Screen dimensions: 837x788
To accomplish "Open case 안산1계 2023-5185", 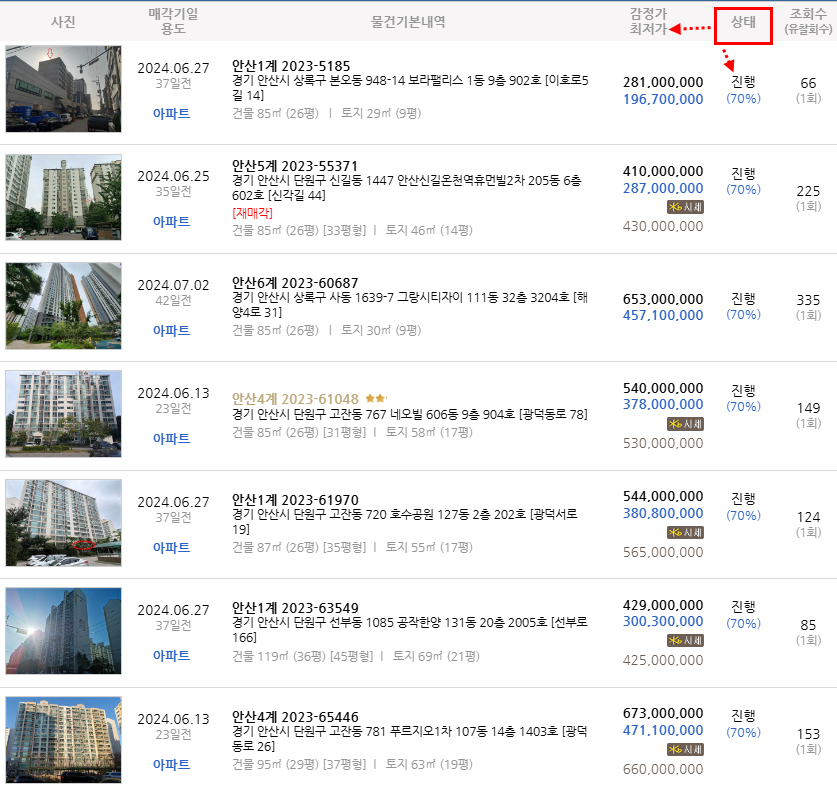I will point(291,66).
